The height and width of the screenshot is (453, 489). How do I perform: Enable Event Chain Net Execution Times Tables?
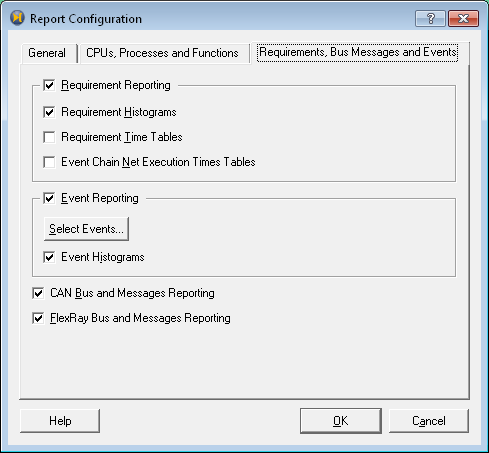coord(49,162)
